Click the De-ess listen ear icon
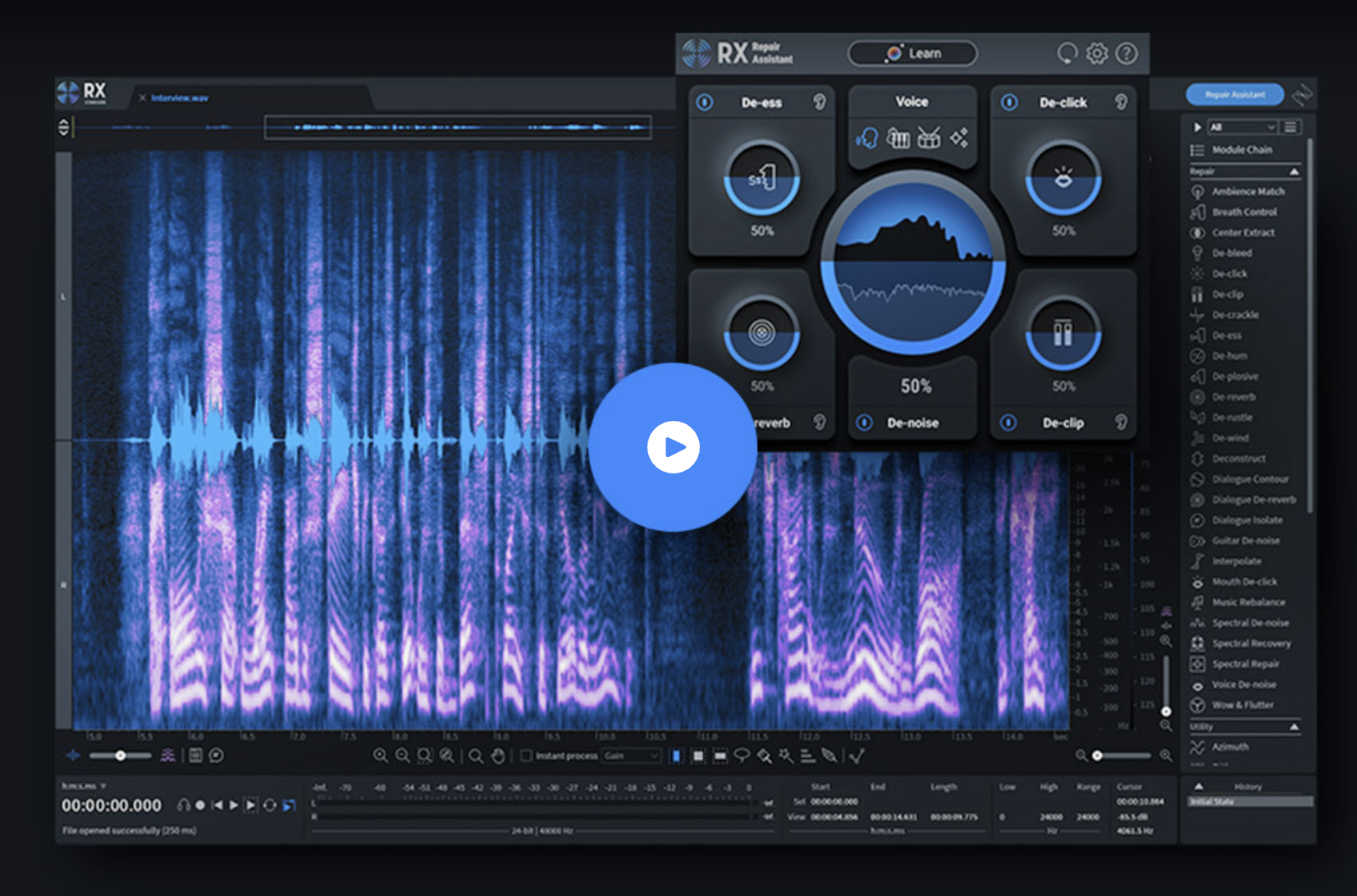The height and width of the screenshot is (896, 1357). 819,102
